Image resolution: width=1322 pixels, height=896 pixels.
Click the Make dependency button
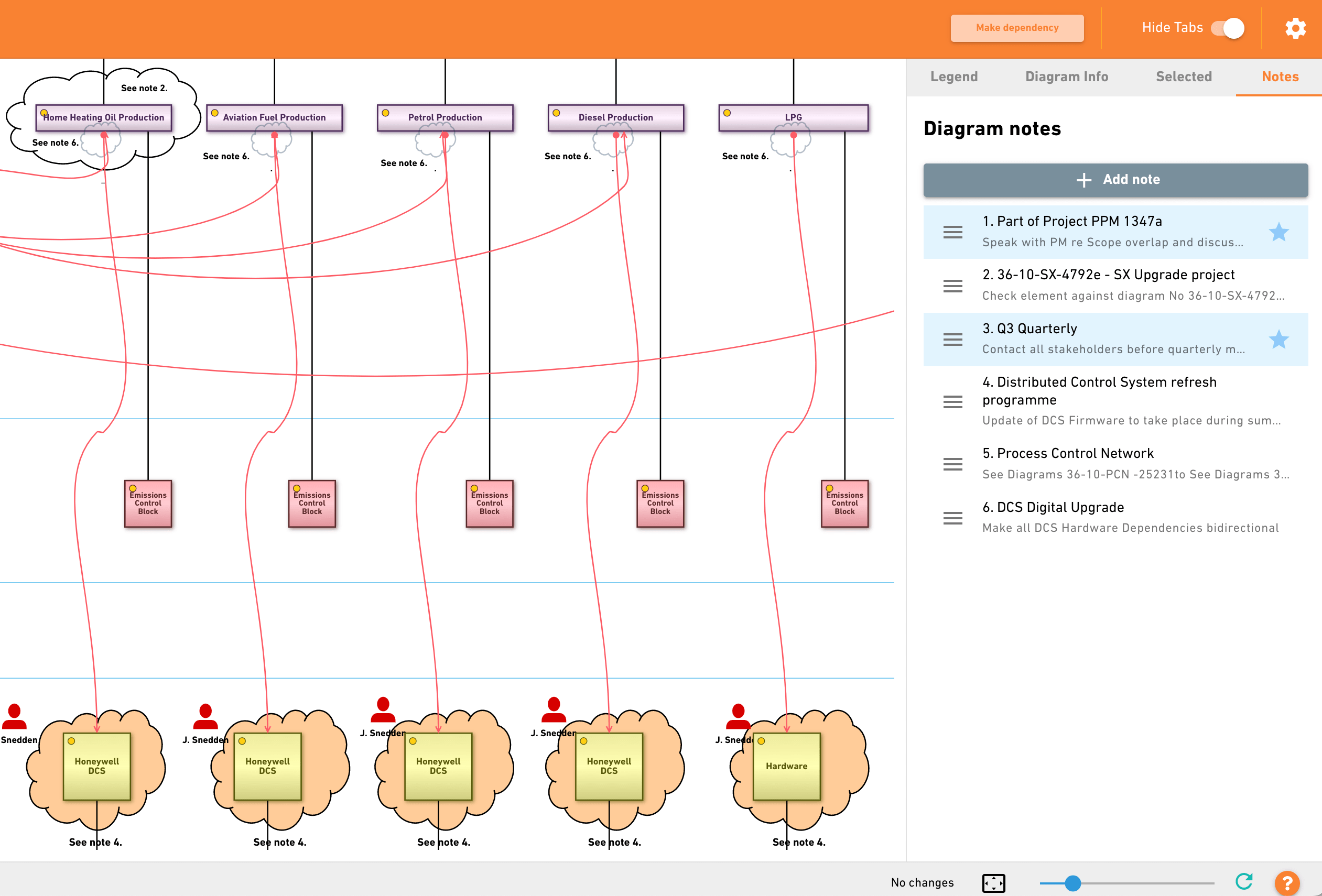click(x=1016, y=28)
